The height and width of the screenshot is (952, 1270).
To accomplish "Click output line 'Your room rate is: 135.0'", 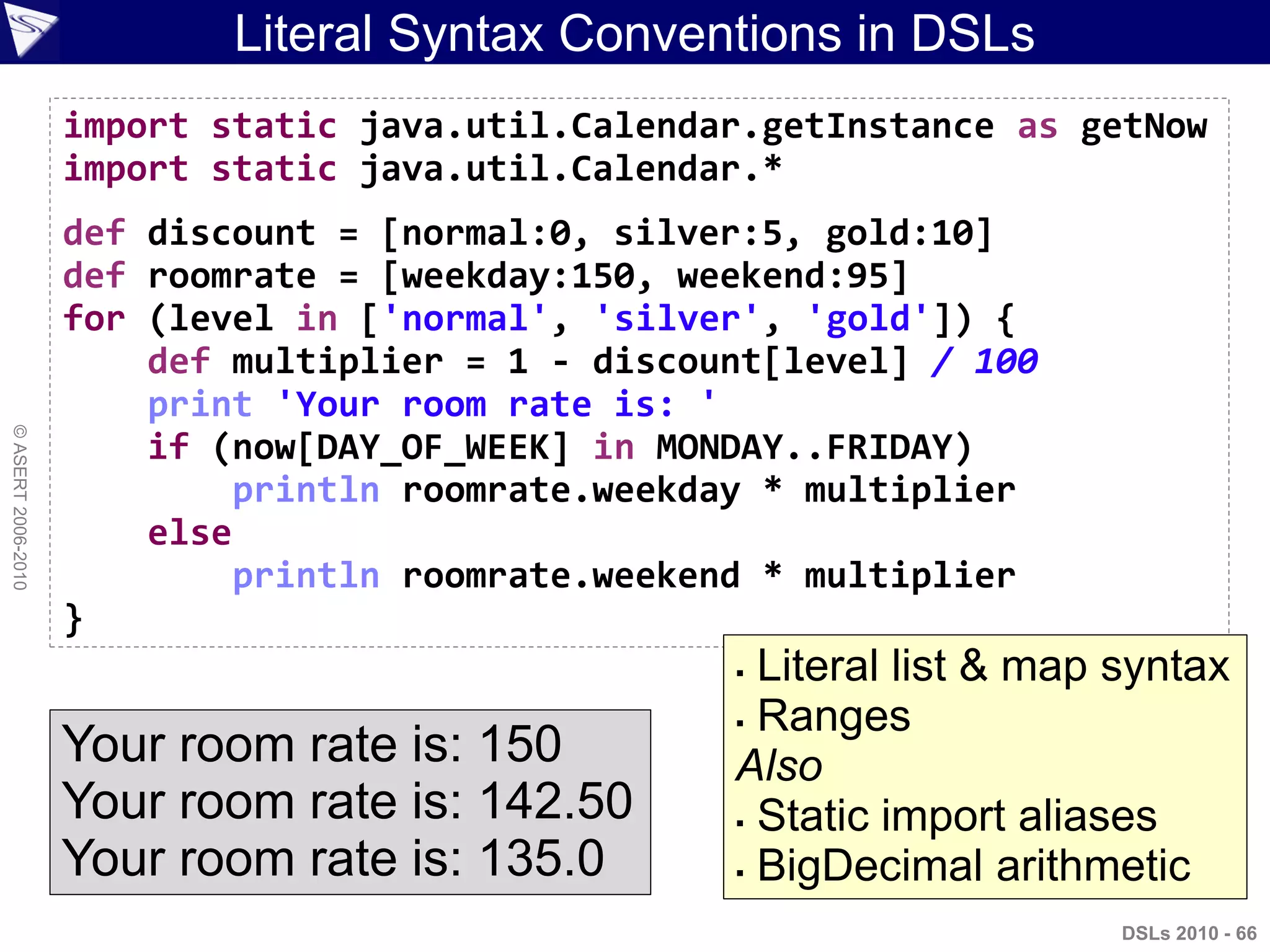I will (333, 858).
